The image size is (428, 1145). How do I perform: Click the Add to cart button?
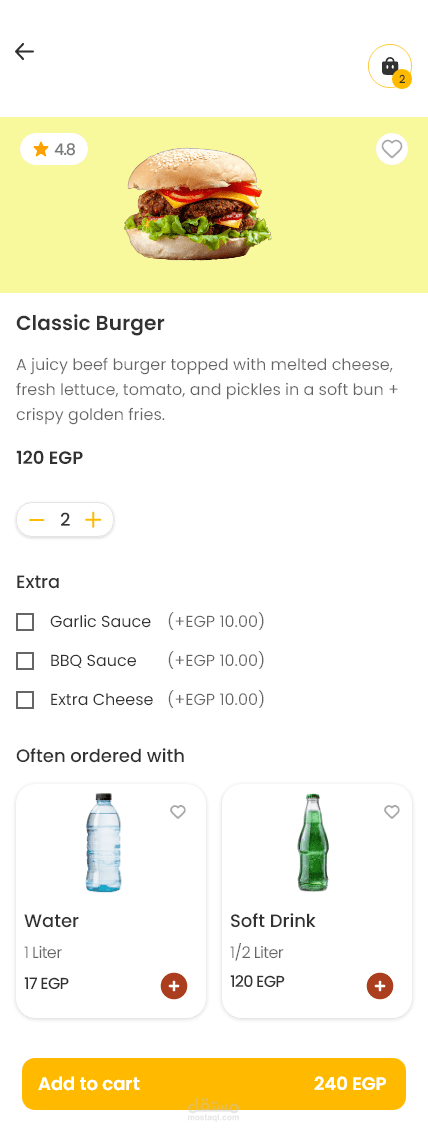pyautogui.click(x=214, y=1084)
